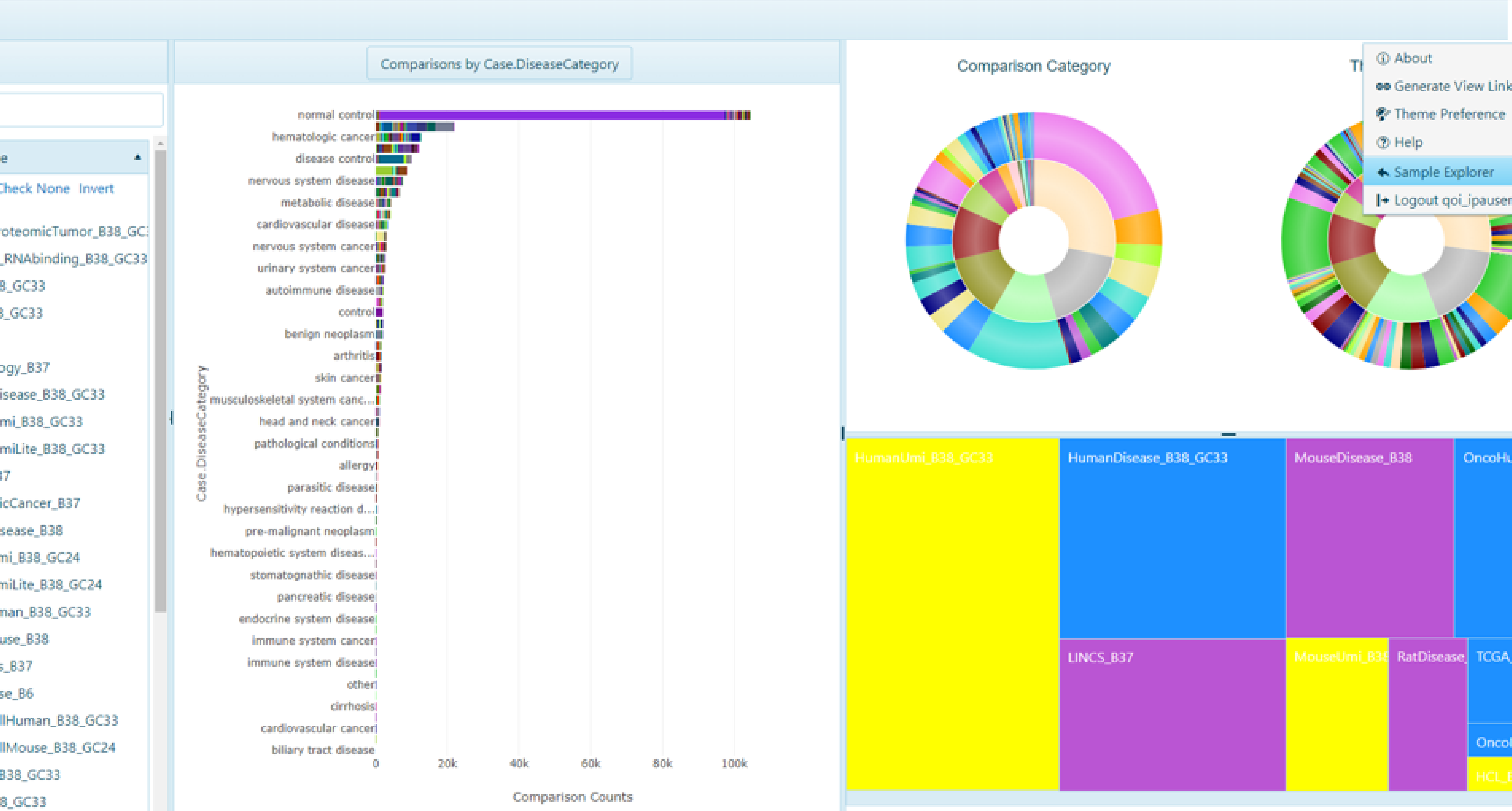Click the 'benign neoplasm' axis label
The width and height of the screenshot is (1512, 811).
pyautogui.click(x=329, y=334)
